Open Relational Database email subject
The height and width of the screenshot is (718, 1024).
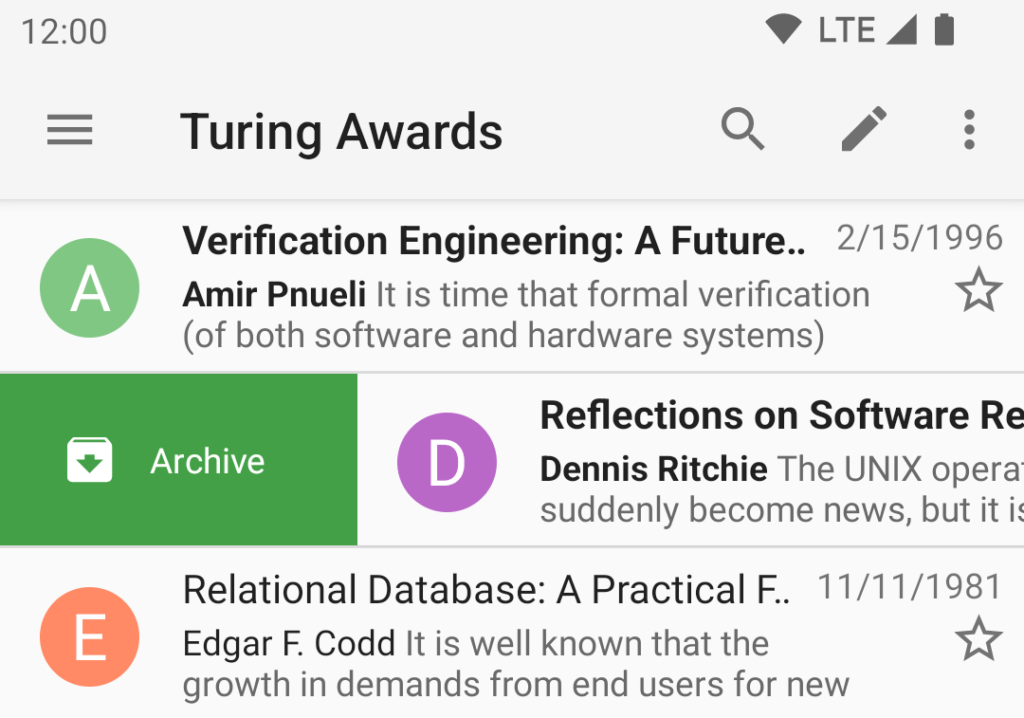486,590
